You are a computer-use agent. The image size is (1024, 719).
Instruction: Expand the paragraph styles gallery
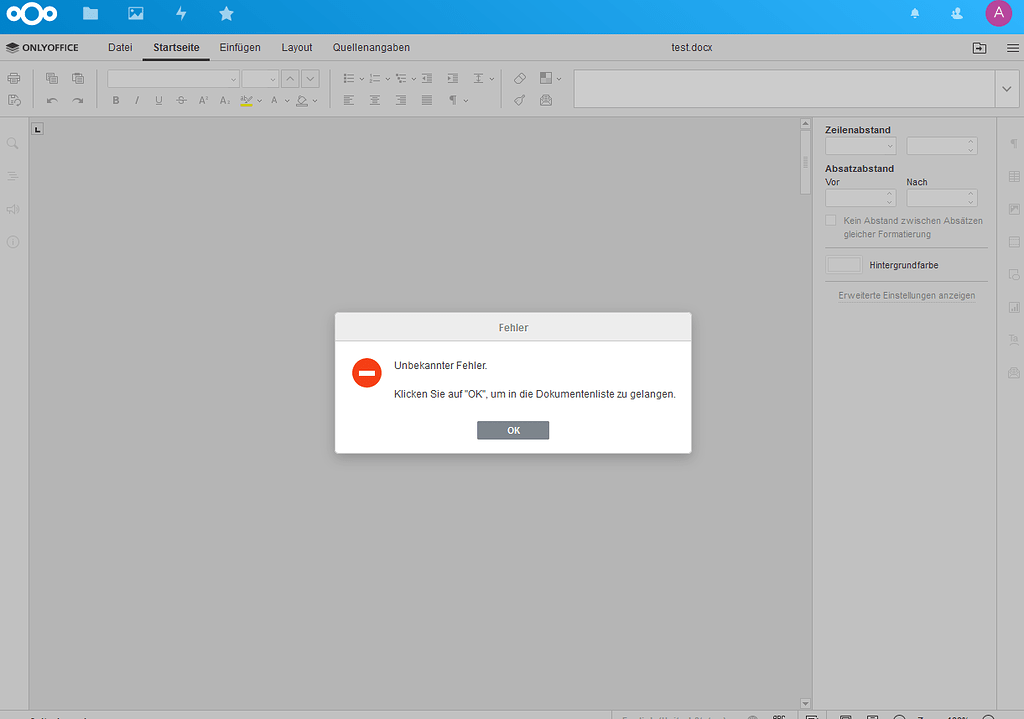coord(1006,89)
